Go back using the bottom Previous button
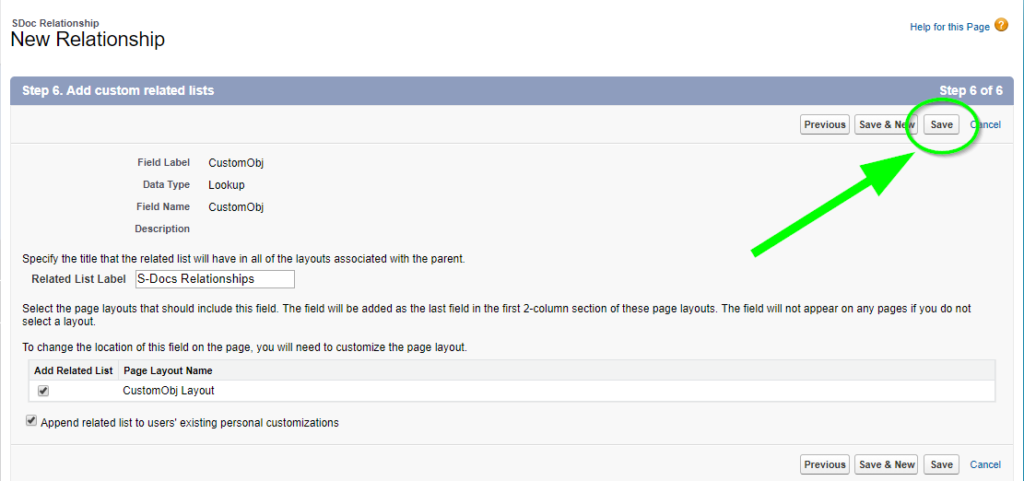Image resolution: width=1024 pixels, height=481 pixels. tap(825, 465)
